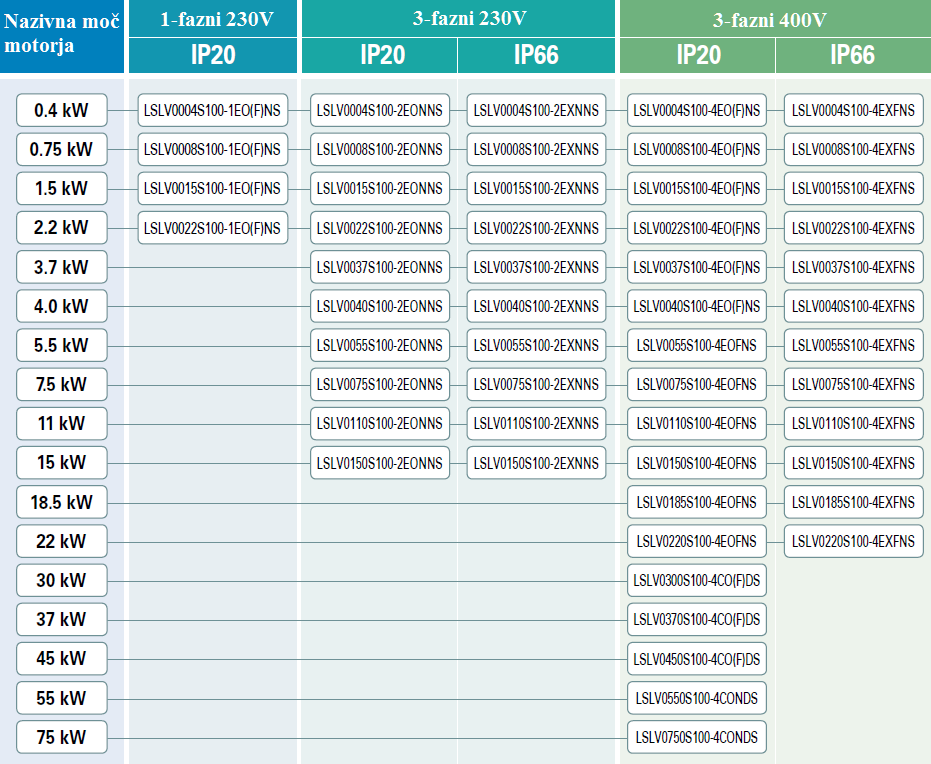Select model LSLV0037S100-2EONNS
931x764 pixels.
[379, 267]
